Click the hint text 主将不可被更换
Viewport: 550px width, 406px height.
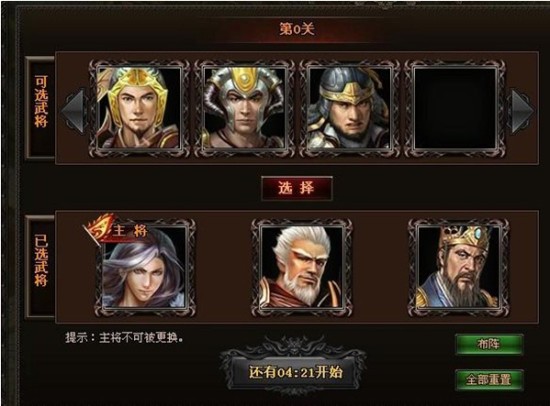[141, 338]
